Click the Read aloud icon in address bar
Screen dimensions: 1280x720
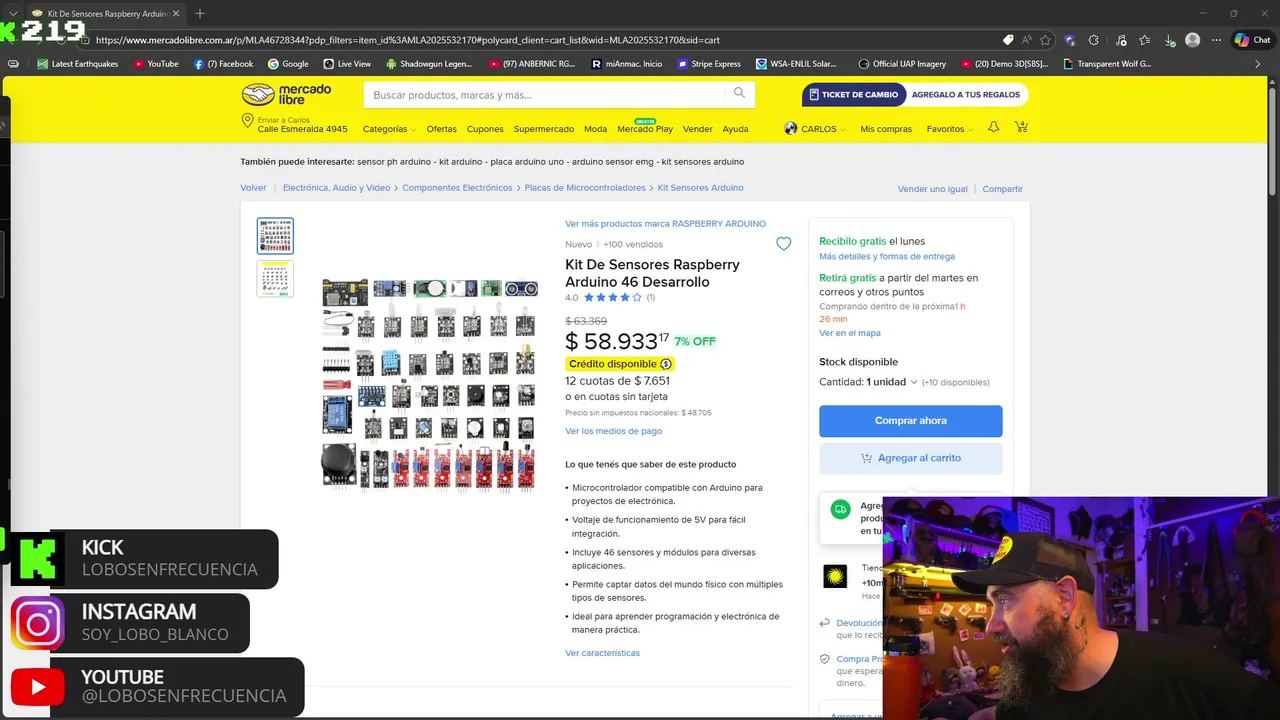click(x=1027, y=40)
